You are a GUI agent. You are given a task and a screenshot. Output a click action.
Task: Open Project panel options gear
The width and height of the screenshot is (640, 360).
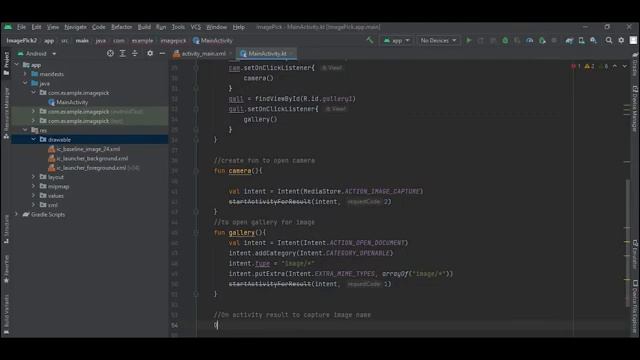click(x=150, y=53)
